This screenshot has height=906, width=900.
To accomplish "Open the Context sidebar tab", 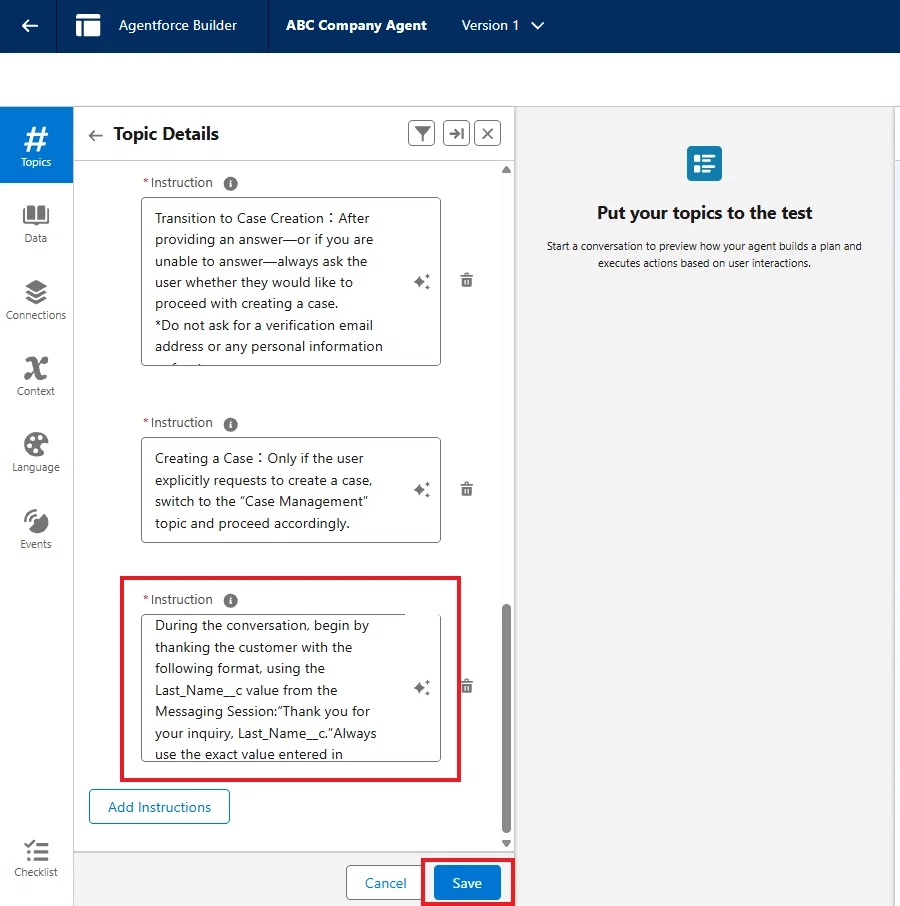I will coord(36,376).
